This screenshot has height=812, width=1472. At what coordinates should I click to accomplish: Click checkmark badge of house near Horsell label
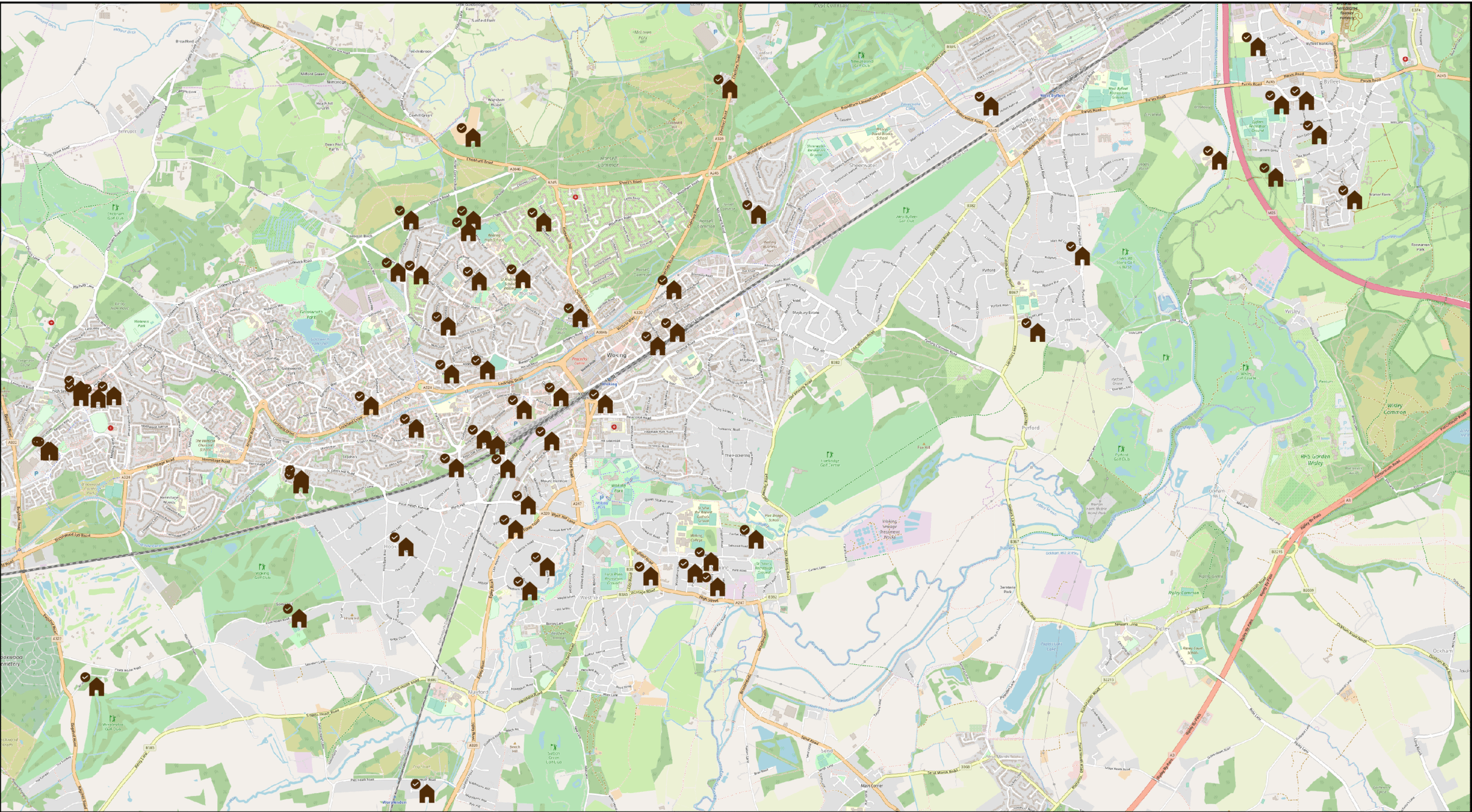[x=511, y=269]
